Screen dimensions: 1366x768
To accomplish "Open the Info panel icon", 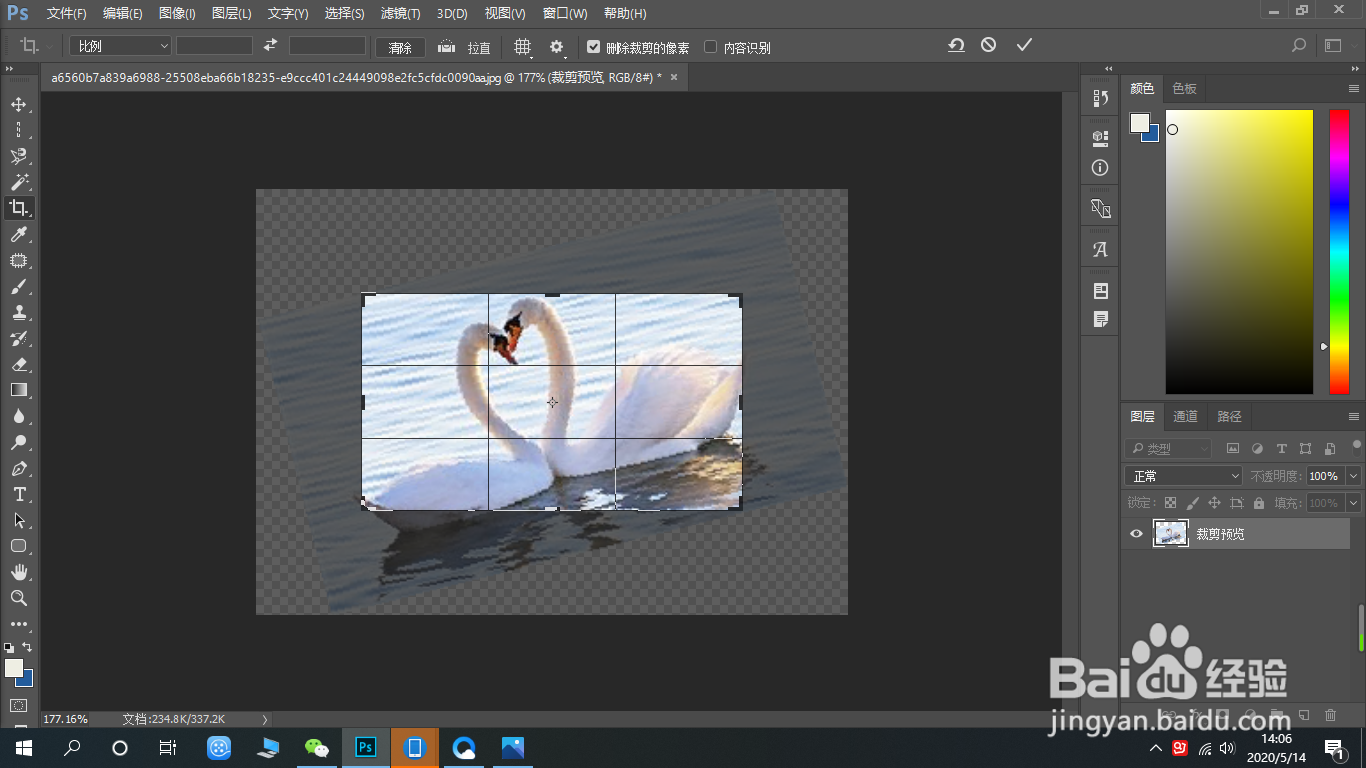I will pos(1100,168).
